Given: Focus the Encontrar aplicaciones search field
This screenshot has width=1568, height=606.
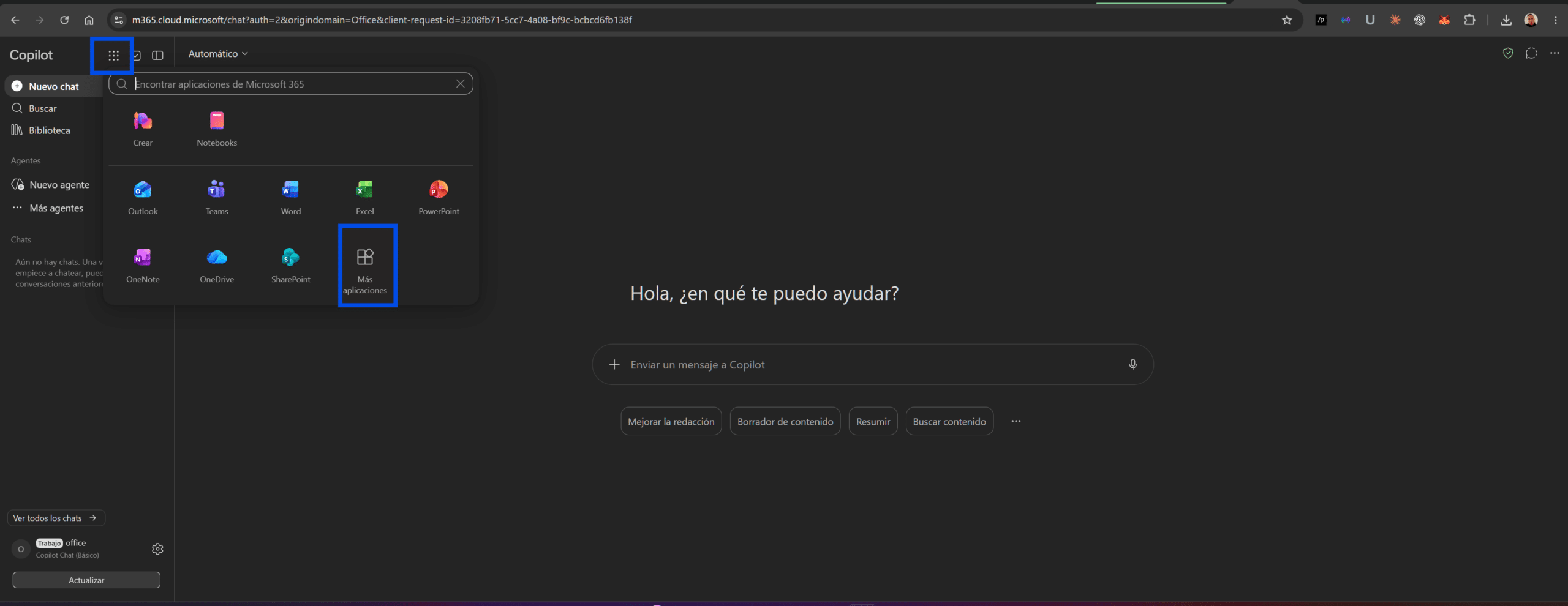Looking at the screenshot, I should [291, 84].
